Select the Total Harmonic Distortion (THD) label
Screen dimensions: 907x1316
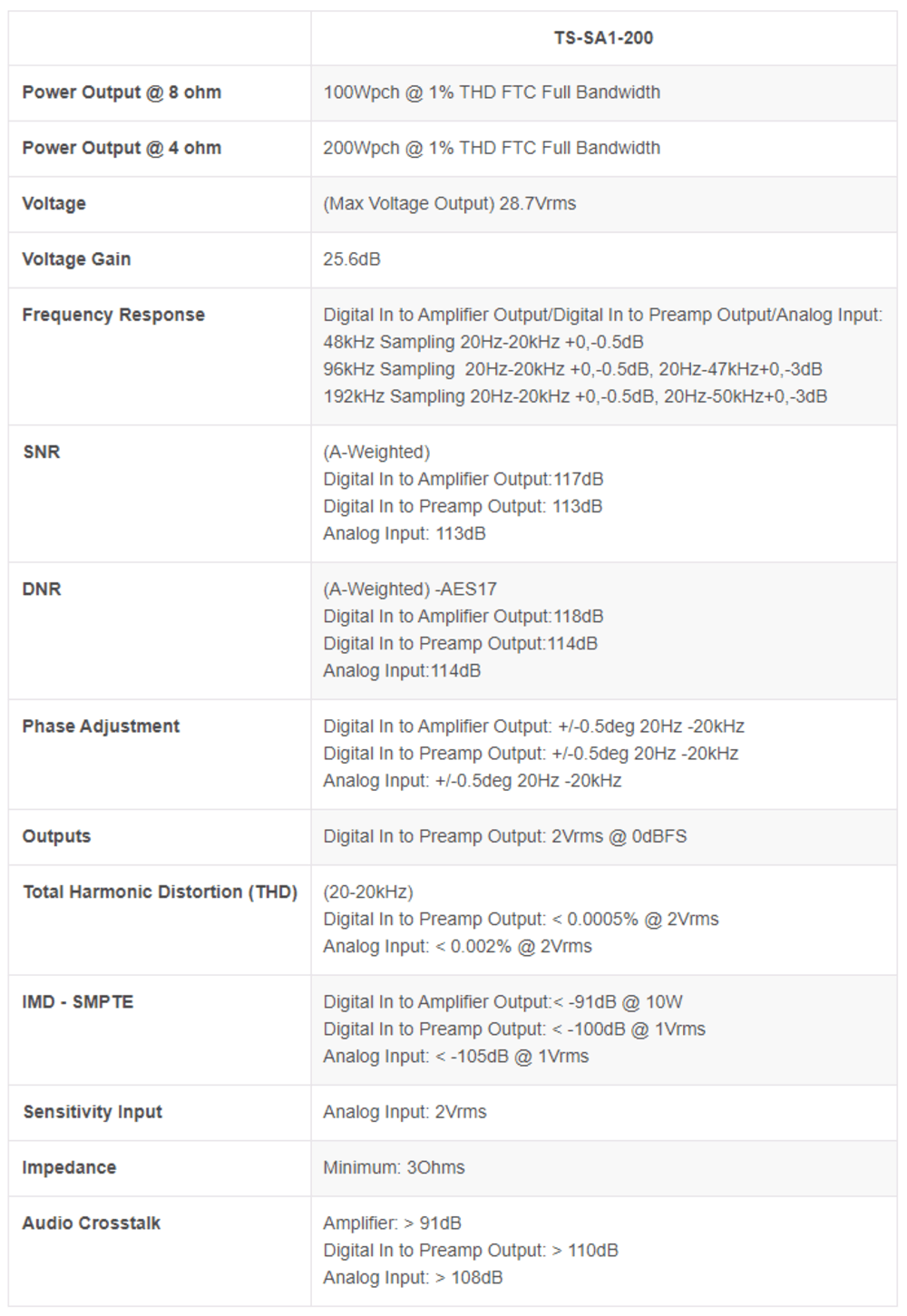(161, 892)
